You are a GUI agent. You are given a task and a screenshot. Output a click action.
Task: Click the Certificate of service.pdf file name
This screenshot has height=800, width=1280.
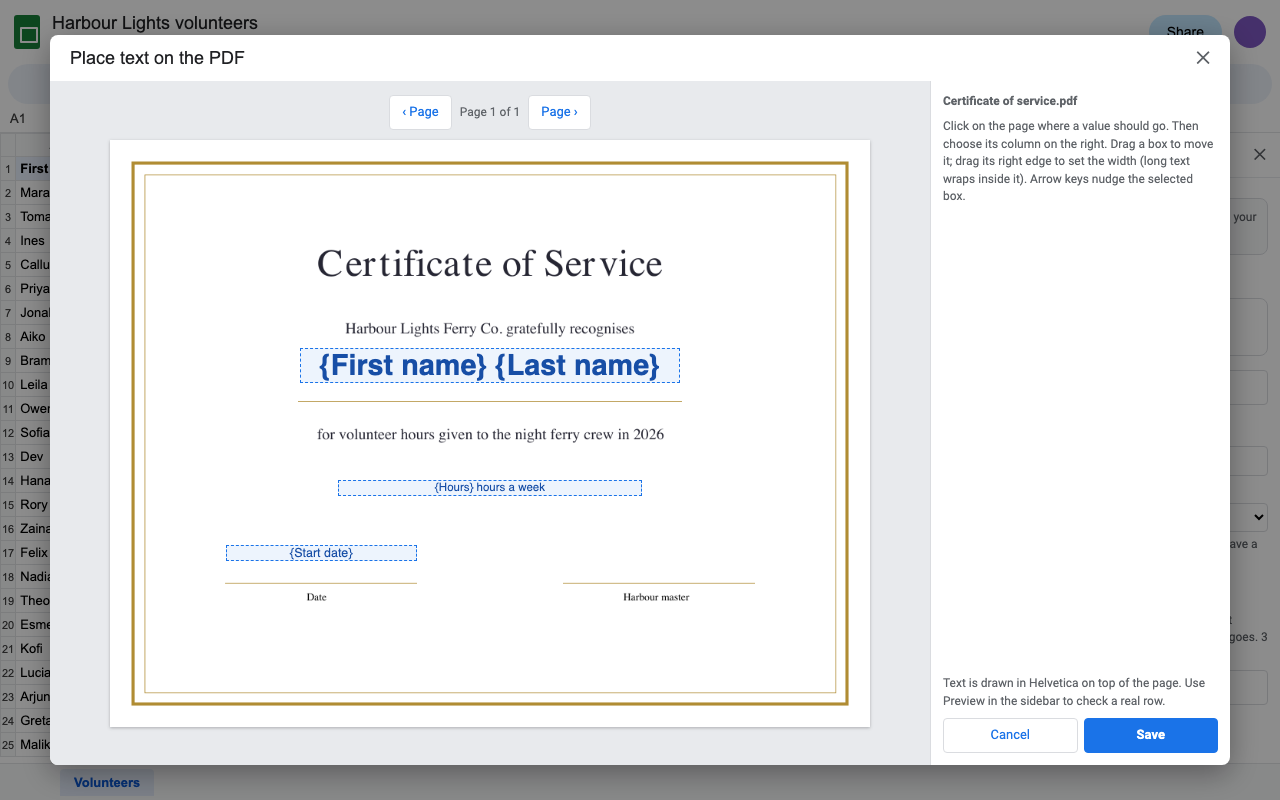point(1010,101)
